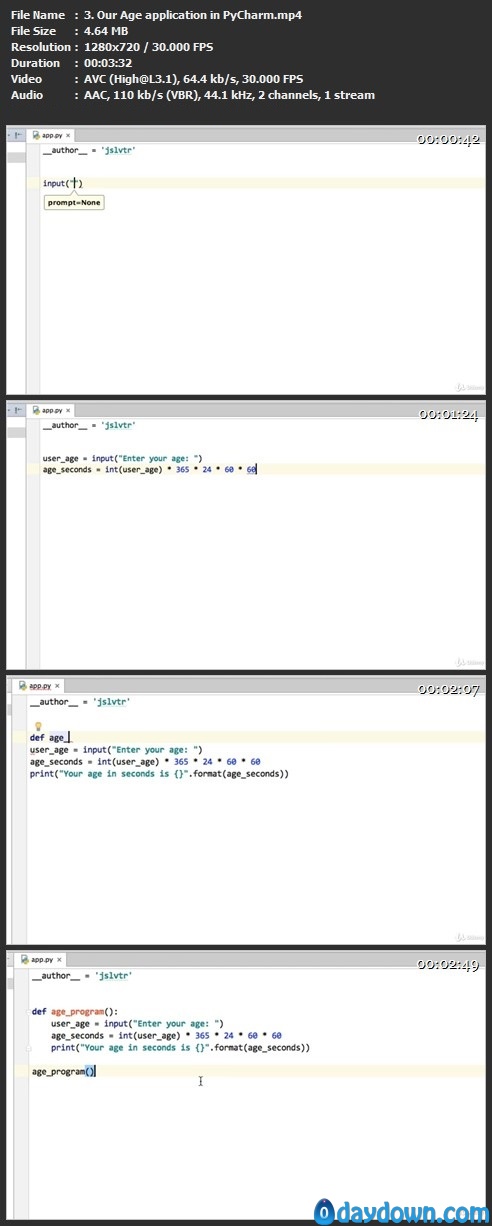Click the 00:01:24 timestamp marker
The width and height of the screenshot is (492, 1226).
449,414
